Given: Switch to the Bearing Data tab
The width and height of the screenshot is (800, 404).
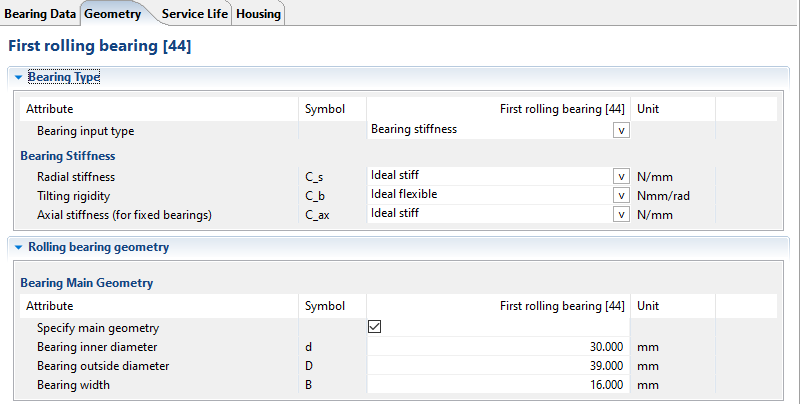Looking at the screenshot, I should pos(40,13).
